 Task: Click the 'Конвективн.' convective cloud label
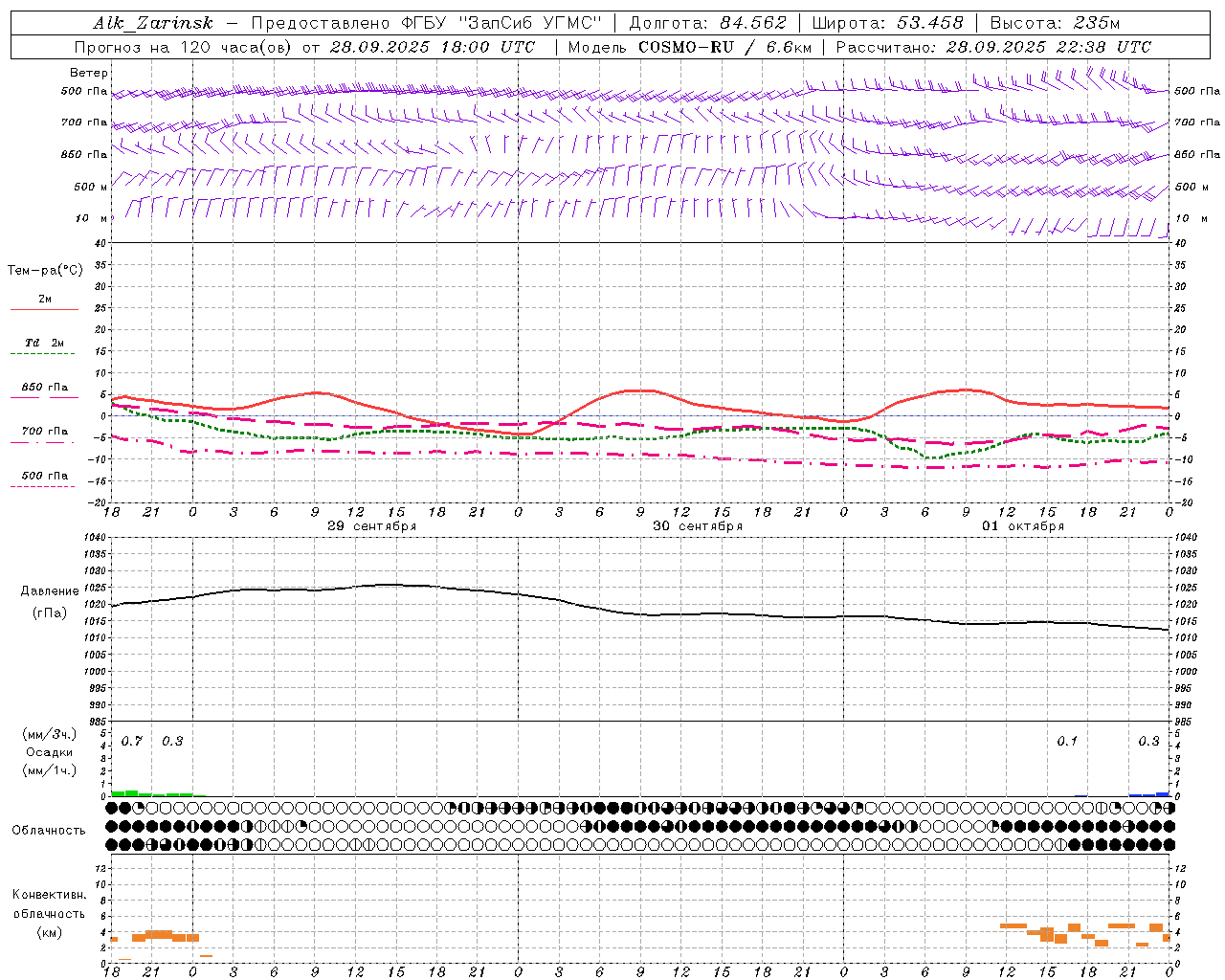[x=49, y=895]
